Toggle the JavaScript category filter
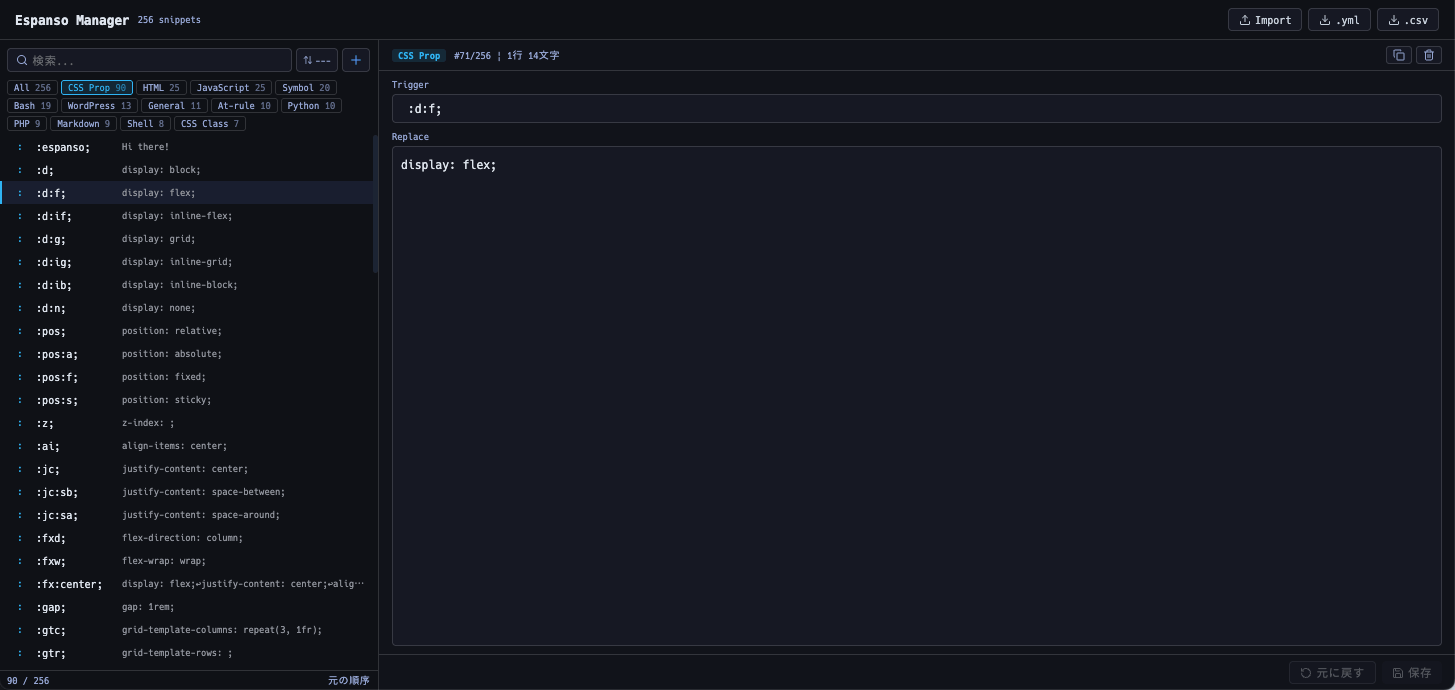Image resolution: width=1455 pixels, height=690 pixels. [x=230, y=88]
